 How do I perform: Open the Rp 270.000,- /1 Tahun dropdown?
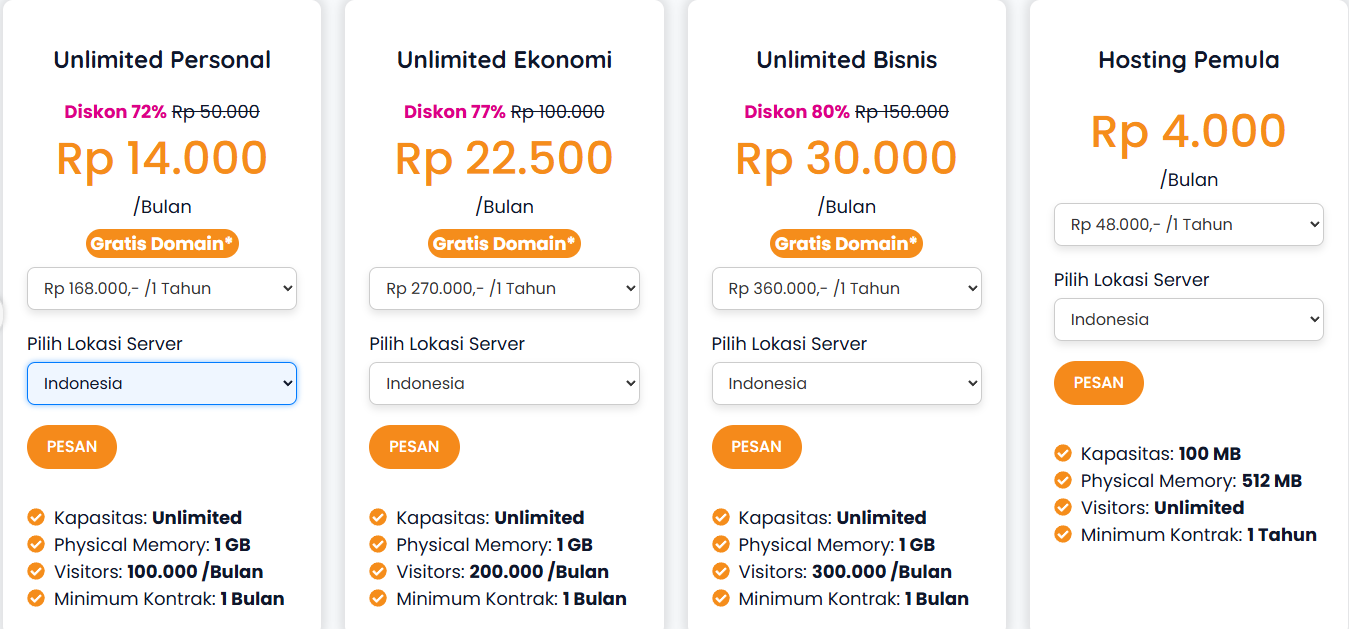(x=504, y=288)
